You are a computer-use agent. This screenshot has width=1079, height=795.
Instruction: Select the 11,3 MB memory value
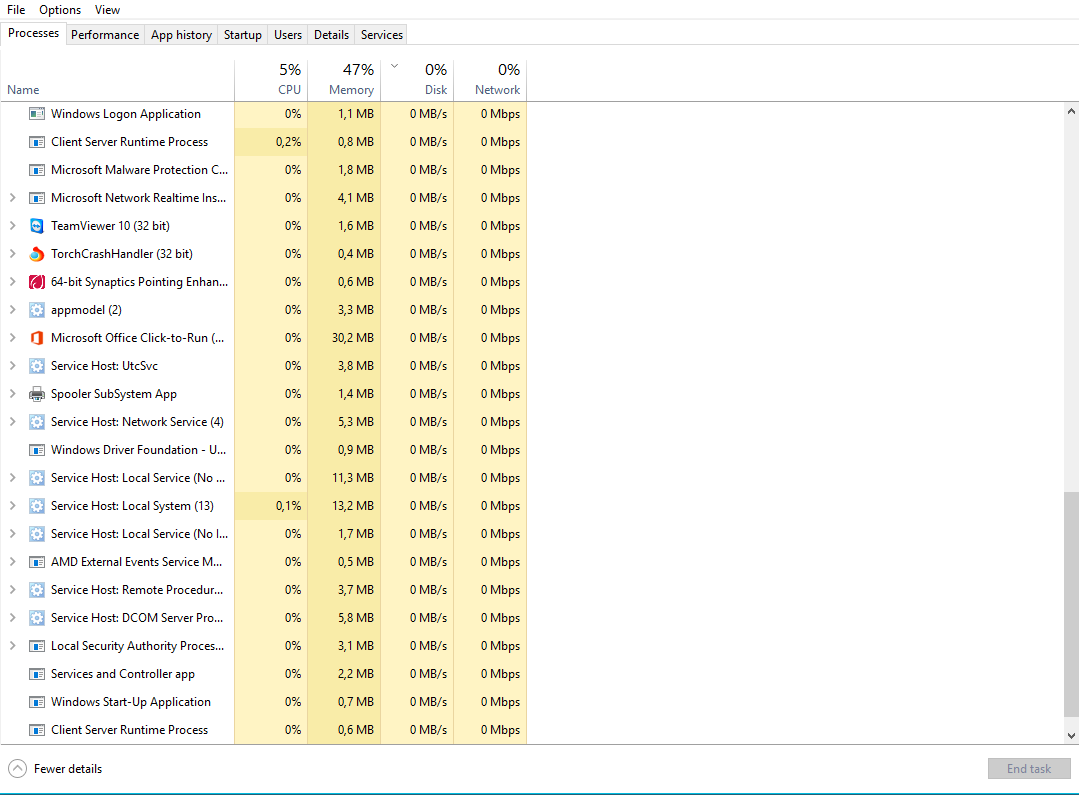[353, 478]
